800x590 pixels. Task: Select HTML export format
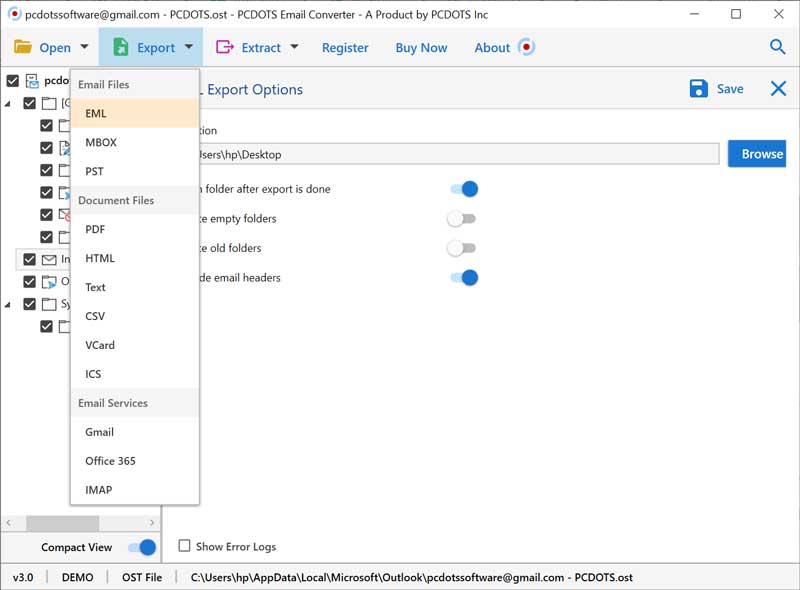click(x=135, y=258)
